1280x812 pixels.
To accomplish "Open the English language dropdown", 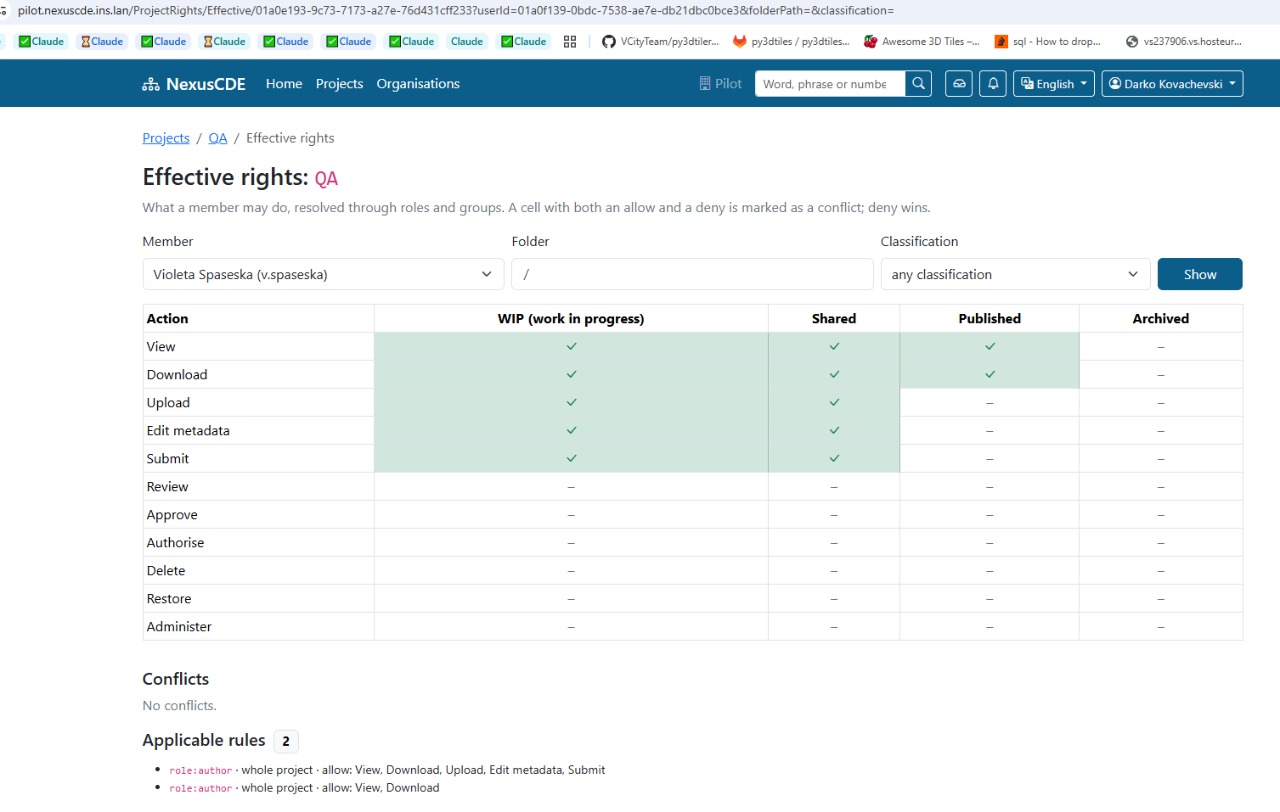I will [x=1054, y=84].
